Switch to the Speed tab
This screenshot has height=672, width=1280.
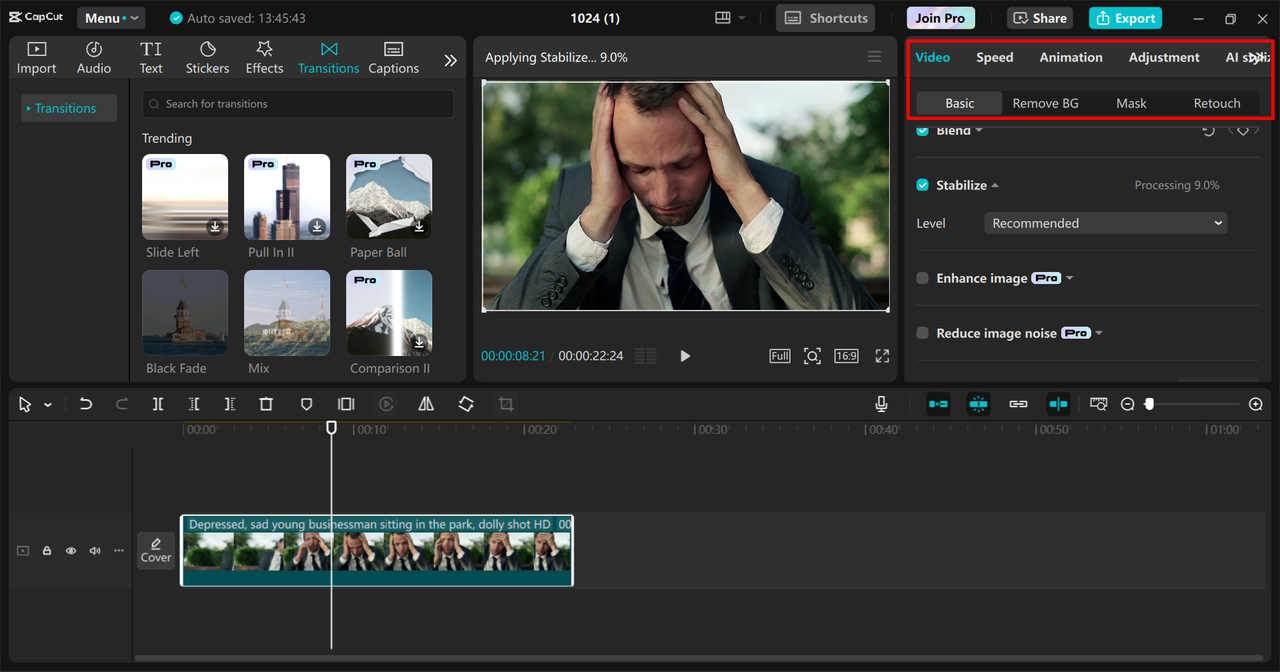pos(994,57)
